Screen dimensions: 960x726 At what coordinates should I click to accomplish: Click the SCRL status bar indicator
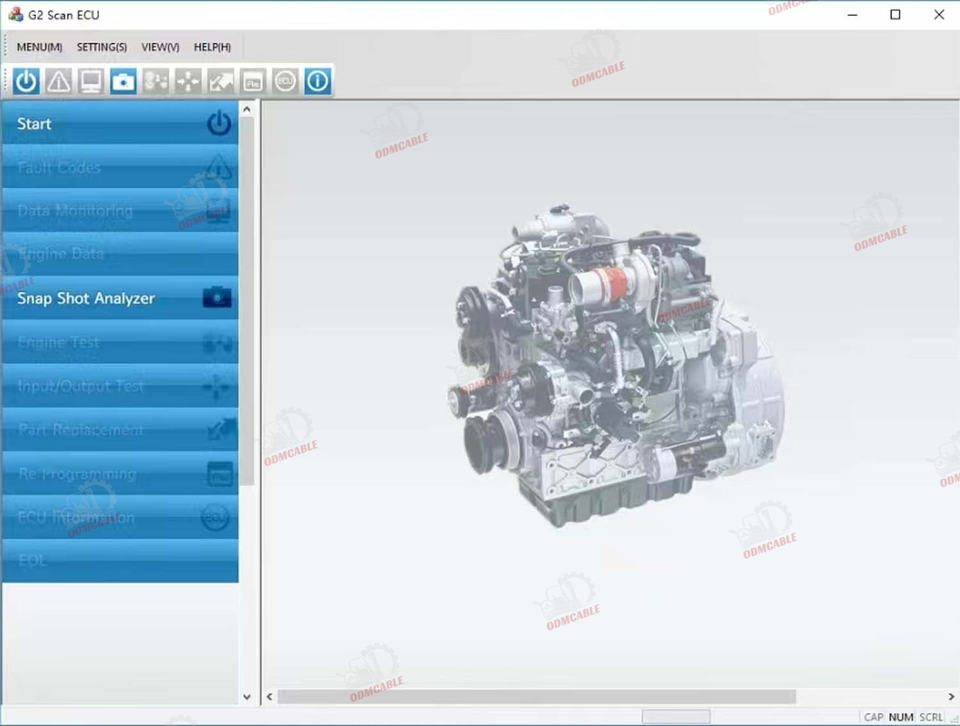[931, 717]
